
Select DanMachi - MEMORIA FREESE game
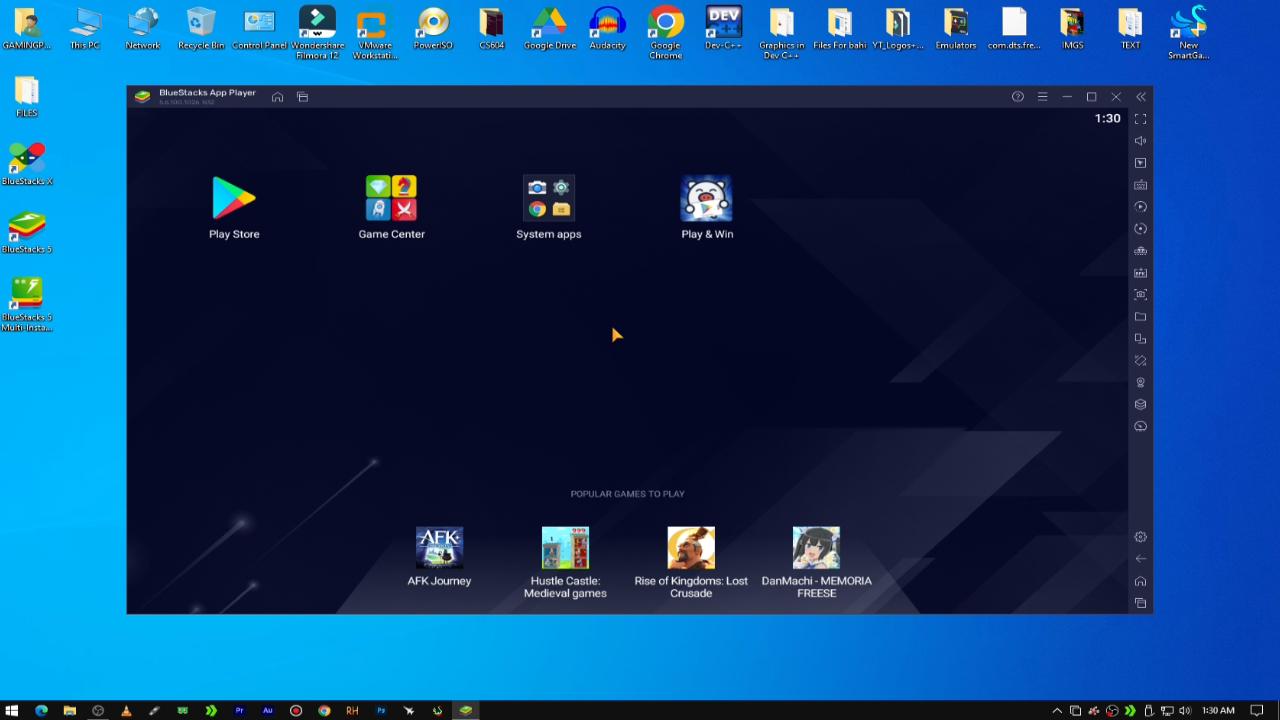pos(816,562)
